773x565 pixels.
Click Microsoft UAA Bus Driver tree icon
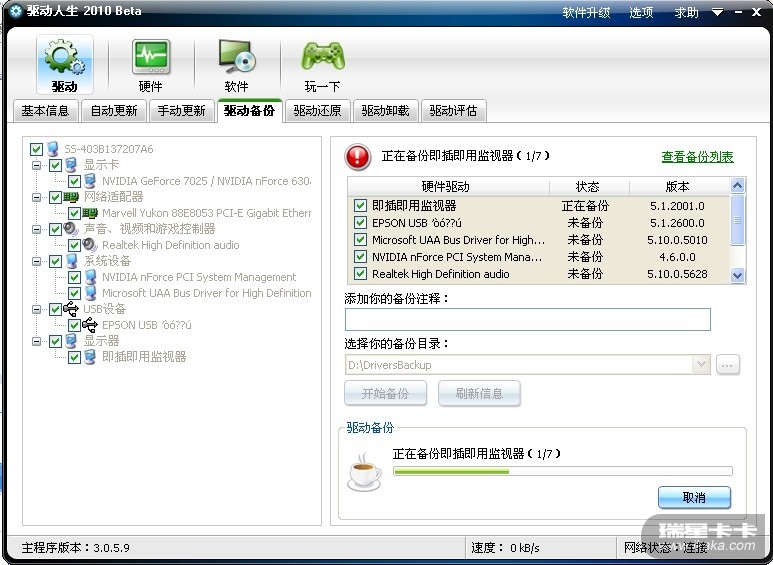[90, 293]
